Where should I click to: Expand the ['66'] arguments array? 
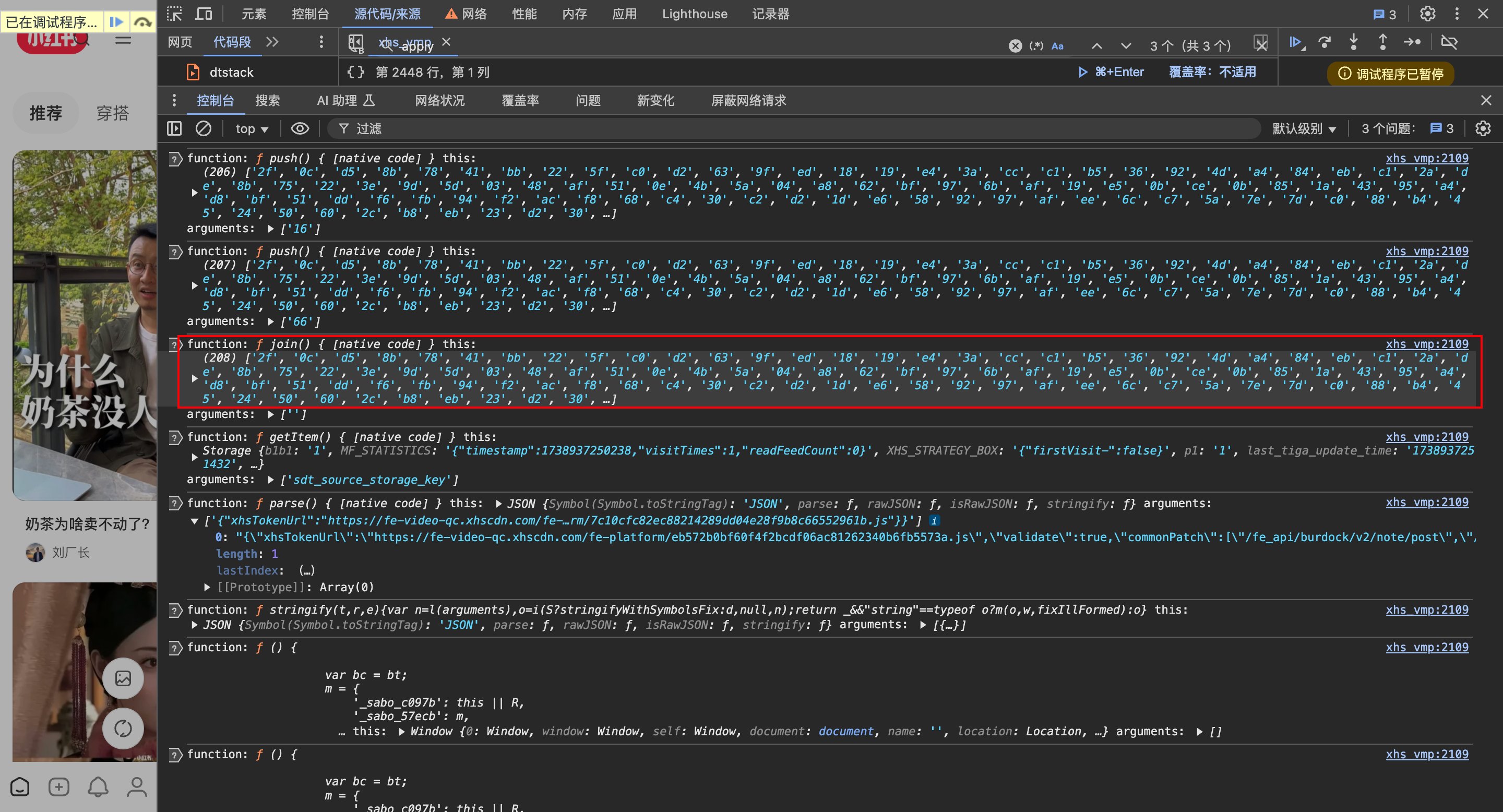click(x=271, y=321)
